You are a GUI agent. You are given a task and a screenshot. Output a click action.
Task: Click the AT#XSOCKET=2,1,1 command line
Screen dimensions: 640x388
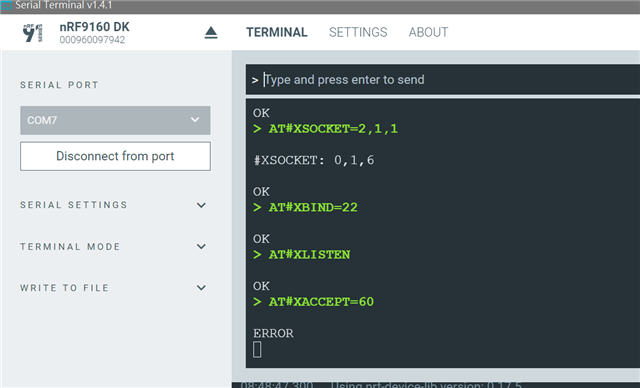pos(325,129)
